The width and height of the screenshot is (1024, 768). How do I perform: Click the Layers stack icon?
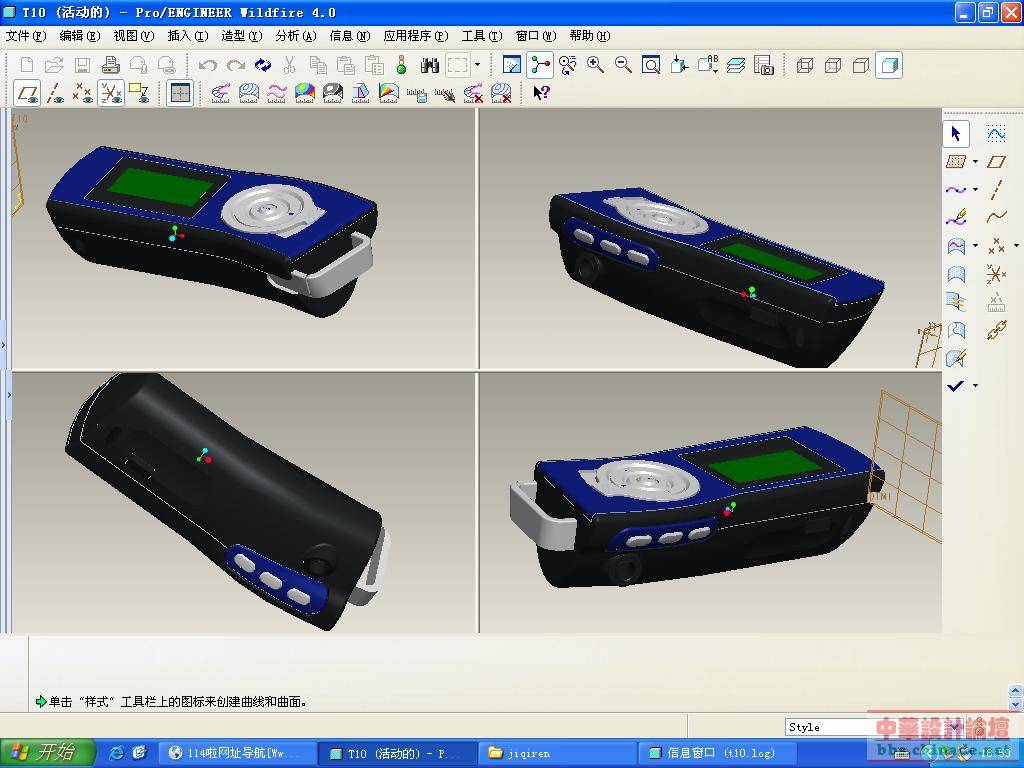[x=736, y=65]
